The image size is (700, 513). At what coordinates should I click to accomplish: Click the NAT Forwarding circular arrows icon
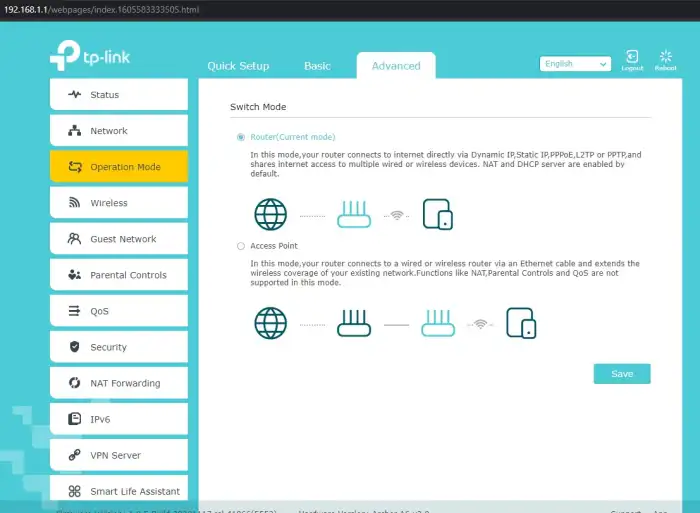tap(74, 383)
